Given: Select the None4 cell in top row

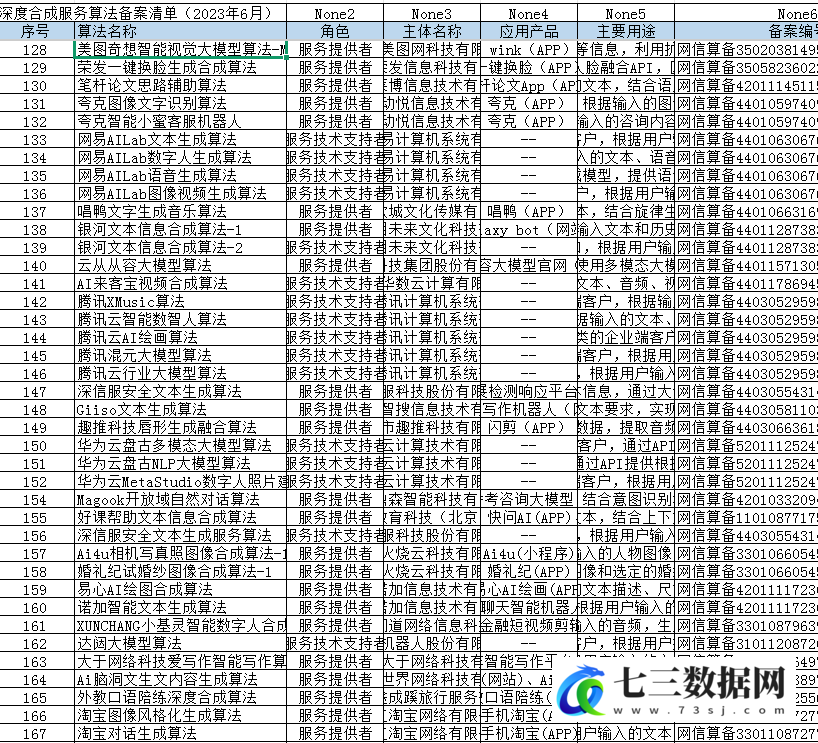Looking at the screenshot, I should (529, 14).
